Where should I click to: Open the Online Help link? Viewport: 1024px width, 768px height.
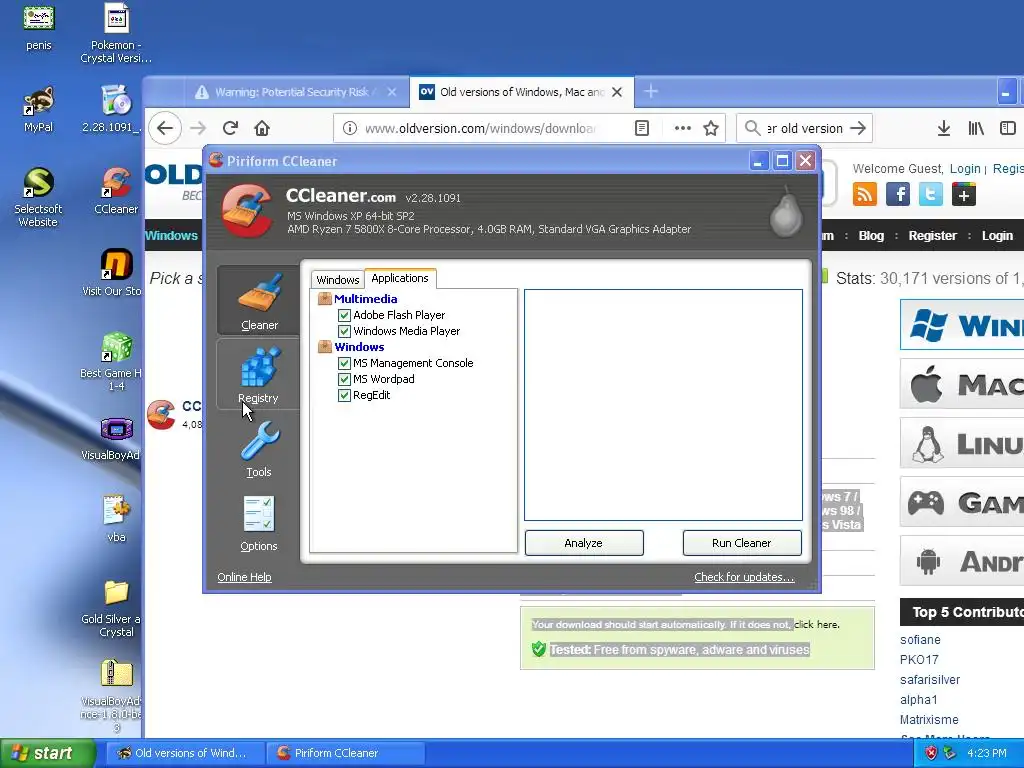tap(244, 577)
